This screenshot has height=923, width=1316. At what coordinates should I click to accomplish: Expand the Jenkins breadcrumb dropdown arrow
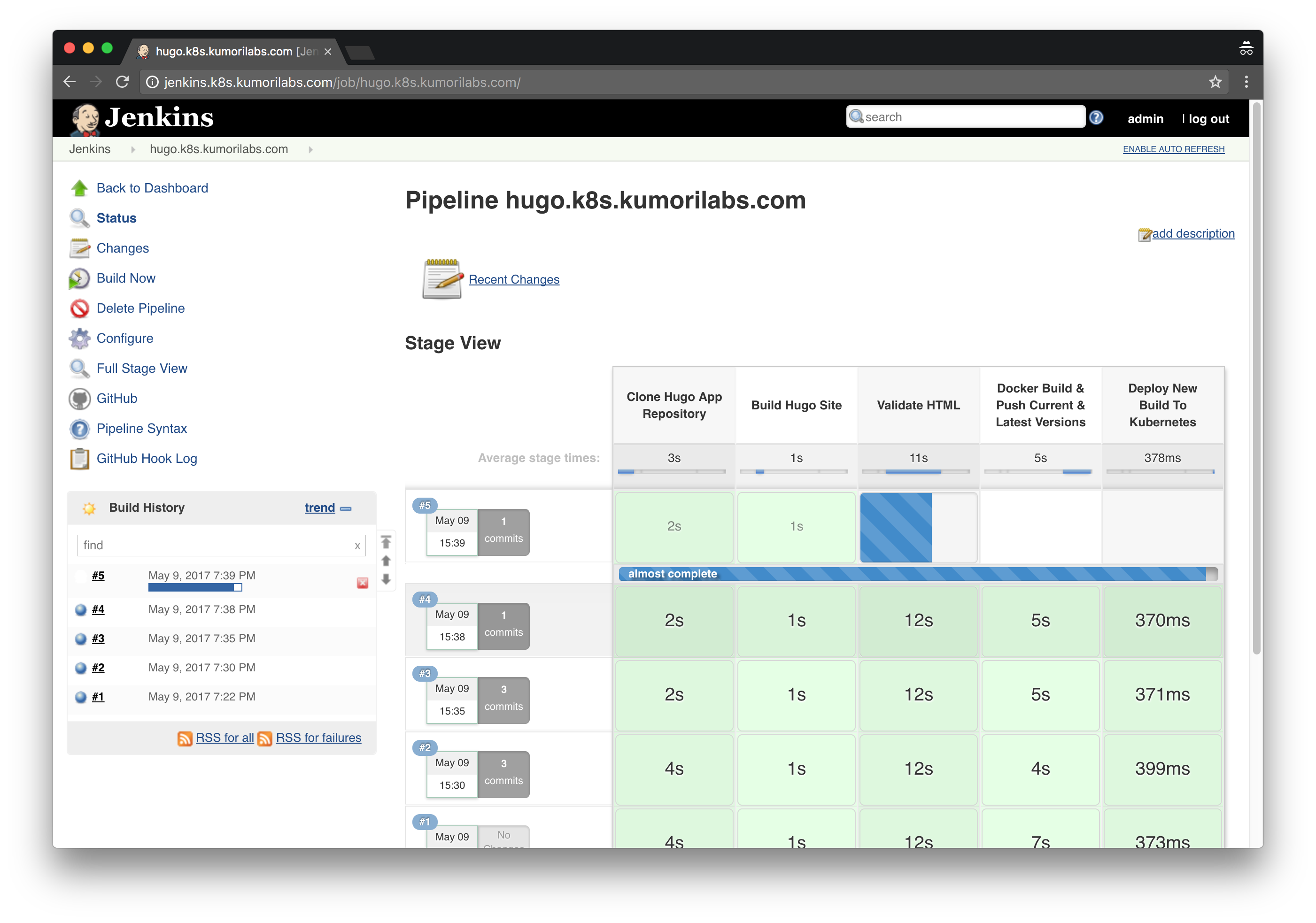coord(133,150)
